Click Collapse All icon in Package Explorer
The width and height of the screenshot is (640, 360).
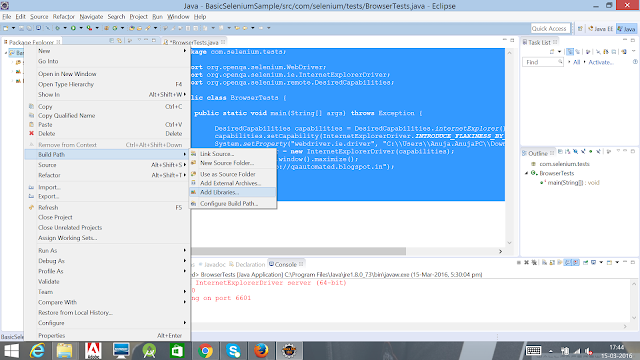click(x=111, y=40)
